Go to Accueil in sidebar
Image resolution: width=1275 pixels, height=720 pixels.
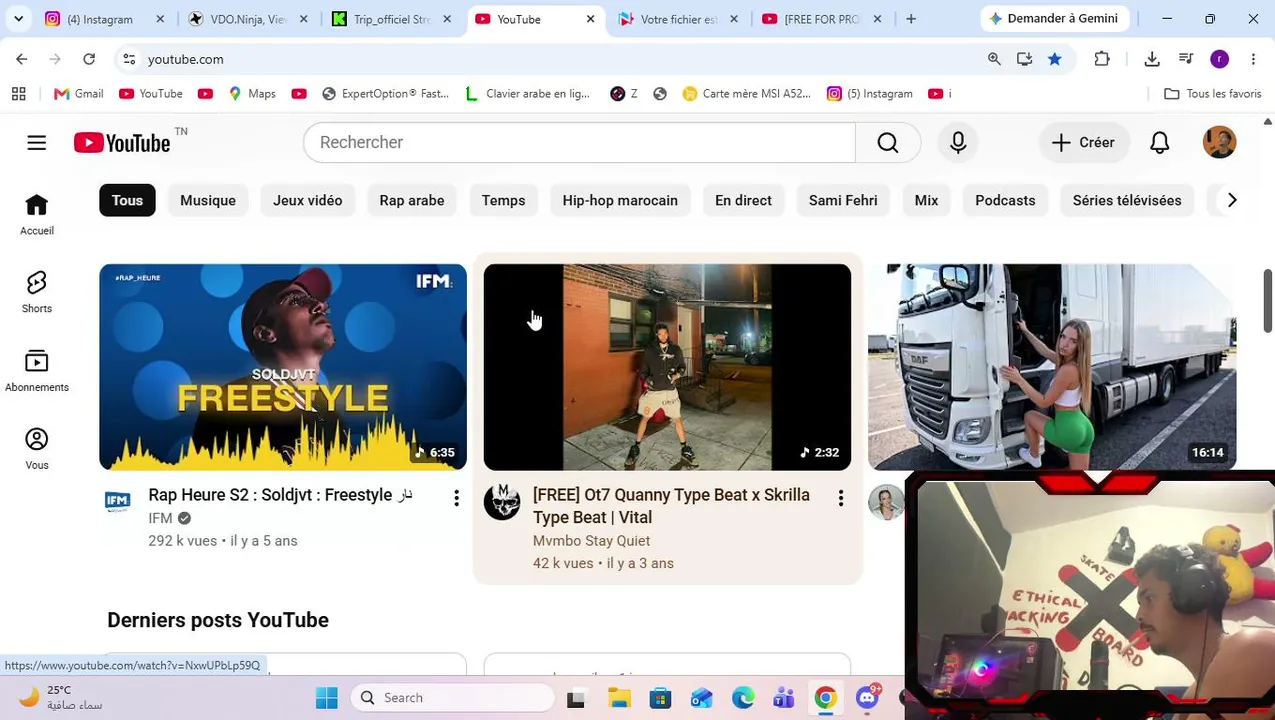click(37, 214)
